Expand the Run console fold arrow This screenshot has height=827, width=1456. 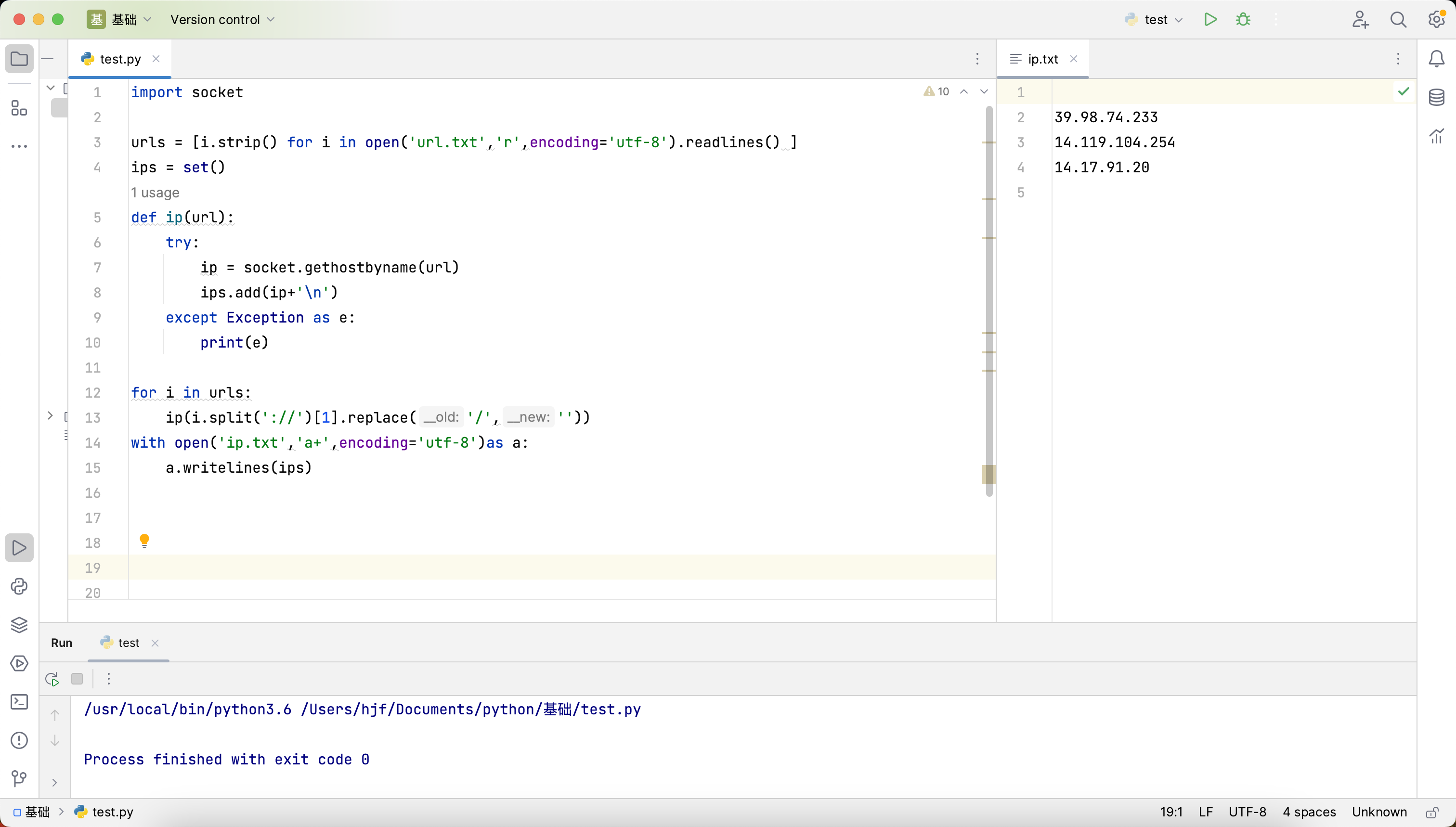coord(54,782)
